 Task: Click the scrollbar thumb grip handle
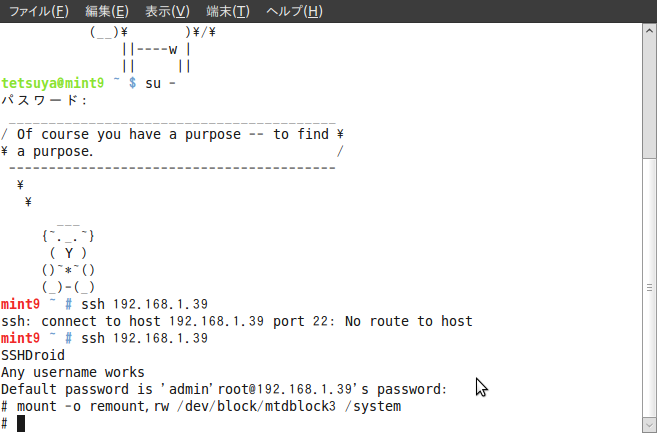pyautogui.click(x=649, y=287)
